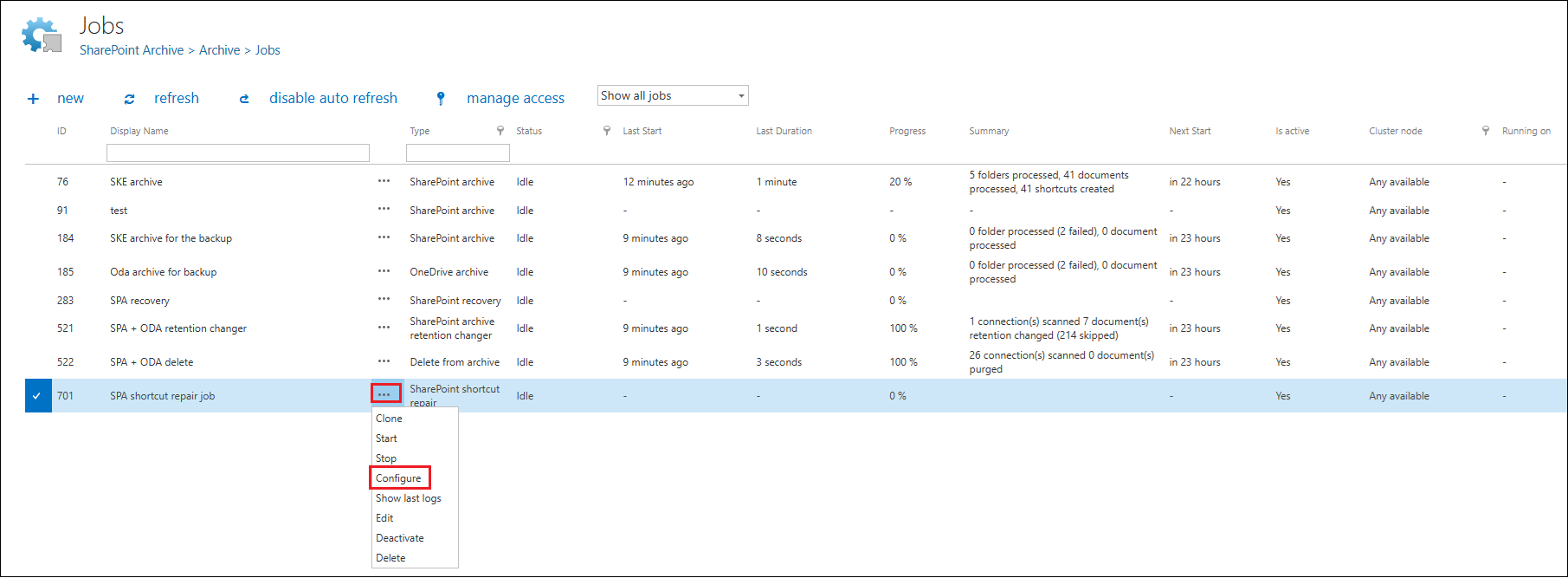Click the Type filter text box
The height and width of the screenshot is (578, 1568).
pyautogui.click(x=457, y=153)
